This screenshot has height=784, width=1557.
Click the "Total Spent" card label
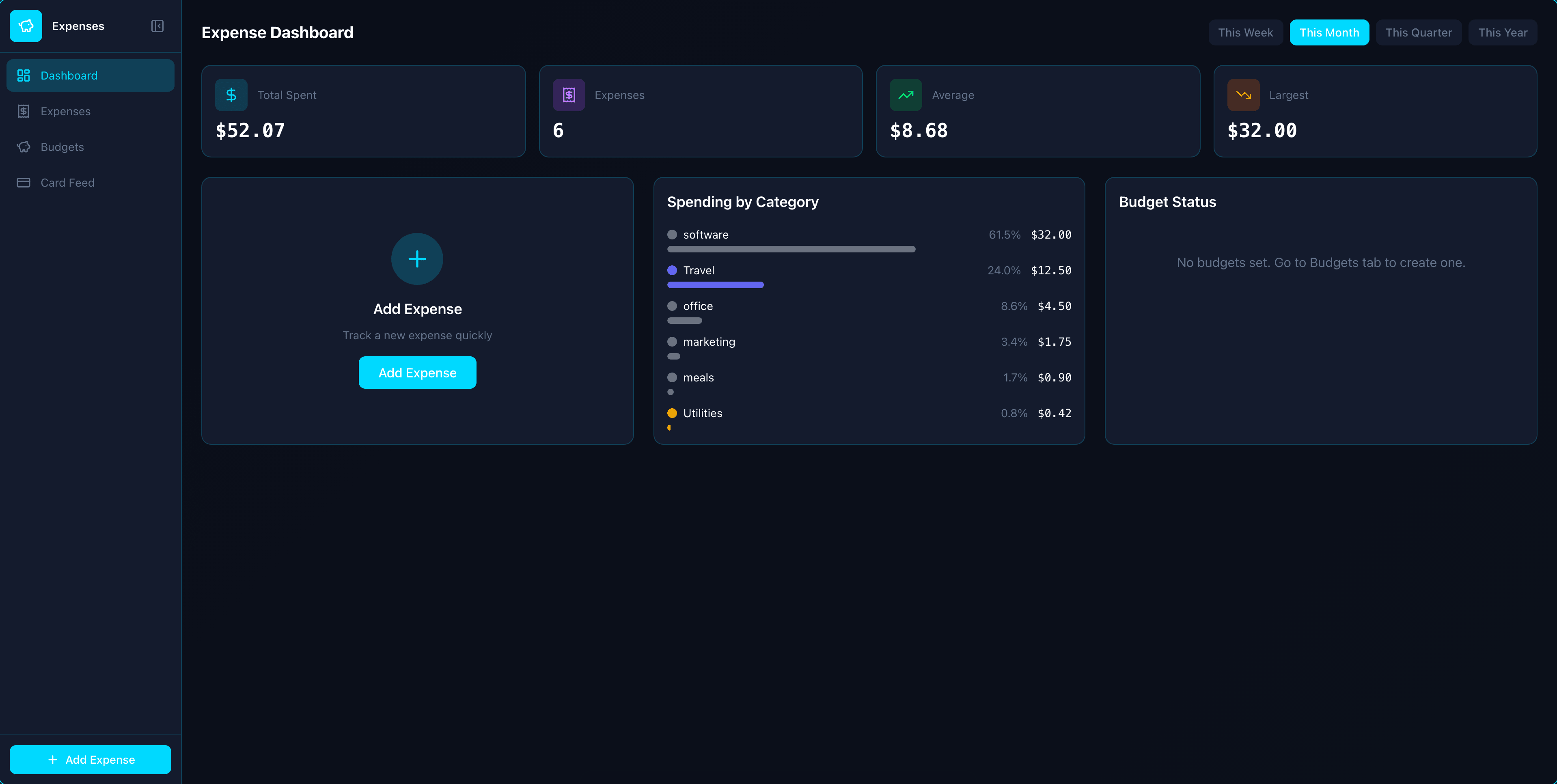[287, 95]
